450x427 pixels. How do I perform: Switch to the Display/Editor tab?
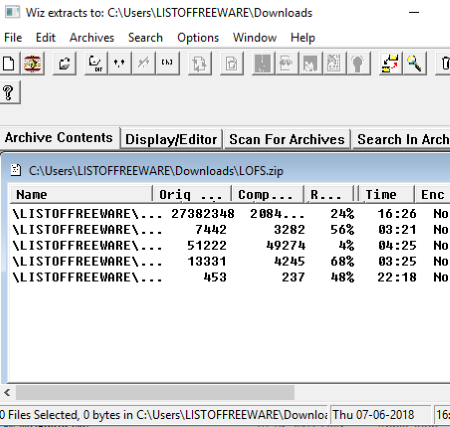[x=171, y=139]
